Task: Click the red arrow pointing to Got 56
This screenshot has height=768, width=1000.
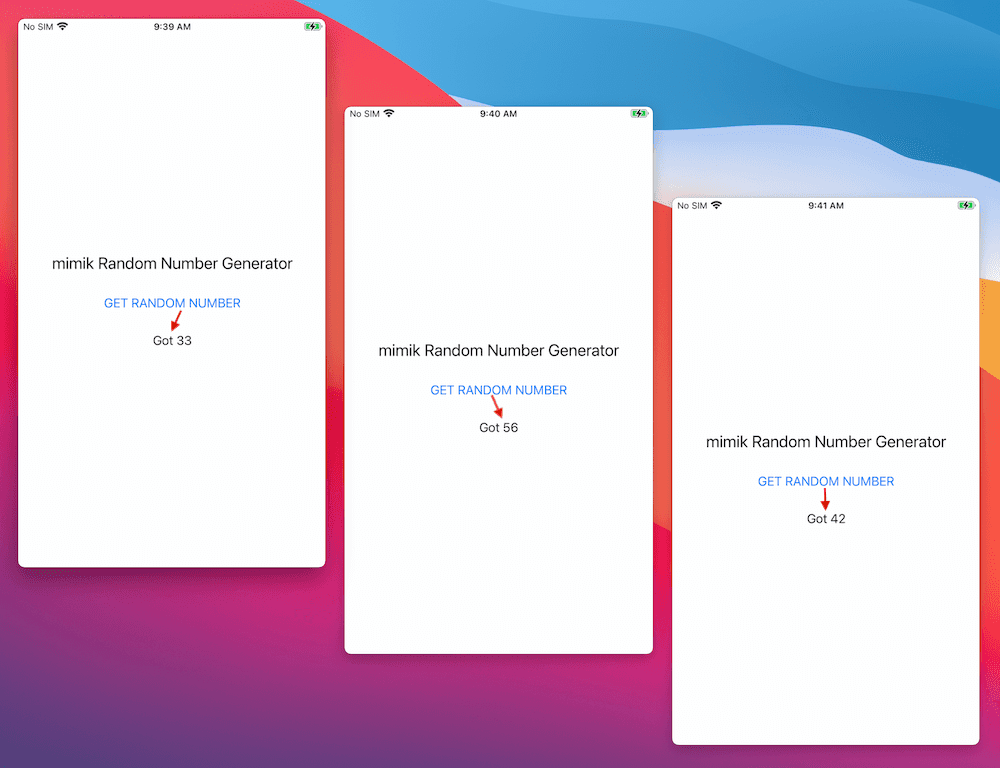Action: 497,406
